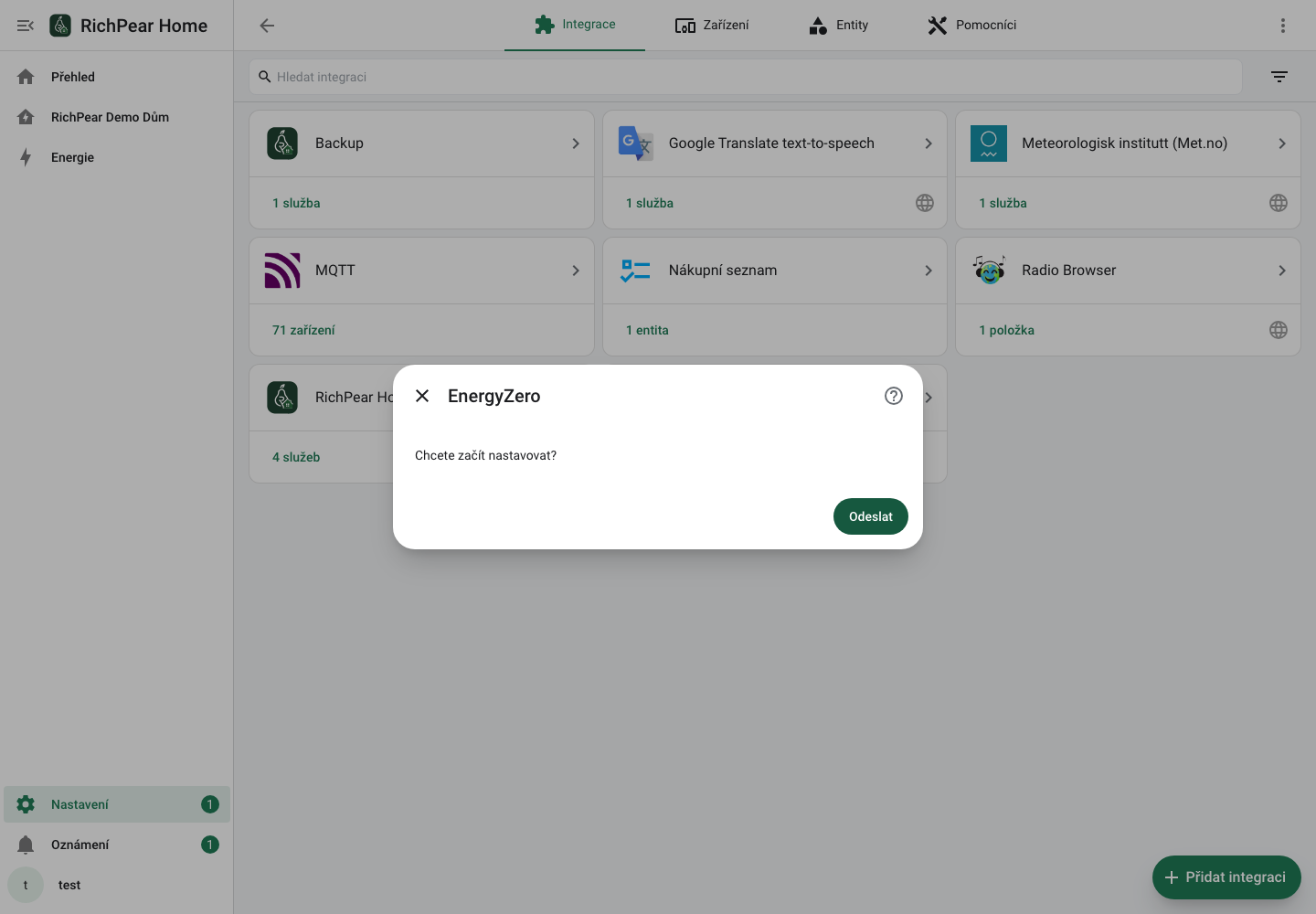Click the Radio Browser integration icon
Screen dimensions: 1316x914
989,271
